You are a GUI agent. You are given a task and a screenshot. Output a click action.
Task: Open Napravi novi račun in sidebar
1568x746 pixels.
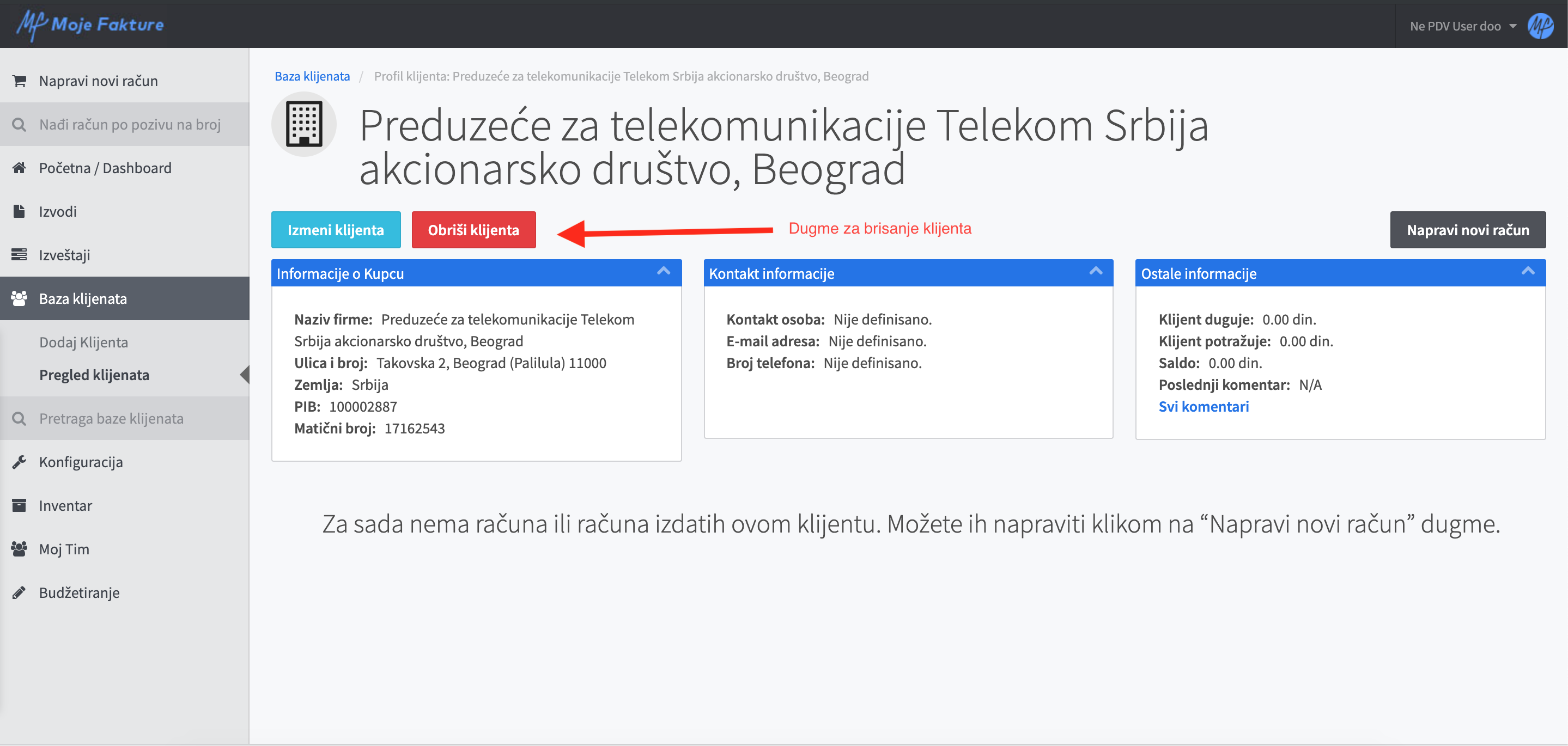(125, 81)
